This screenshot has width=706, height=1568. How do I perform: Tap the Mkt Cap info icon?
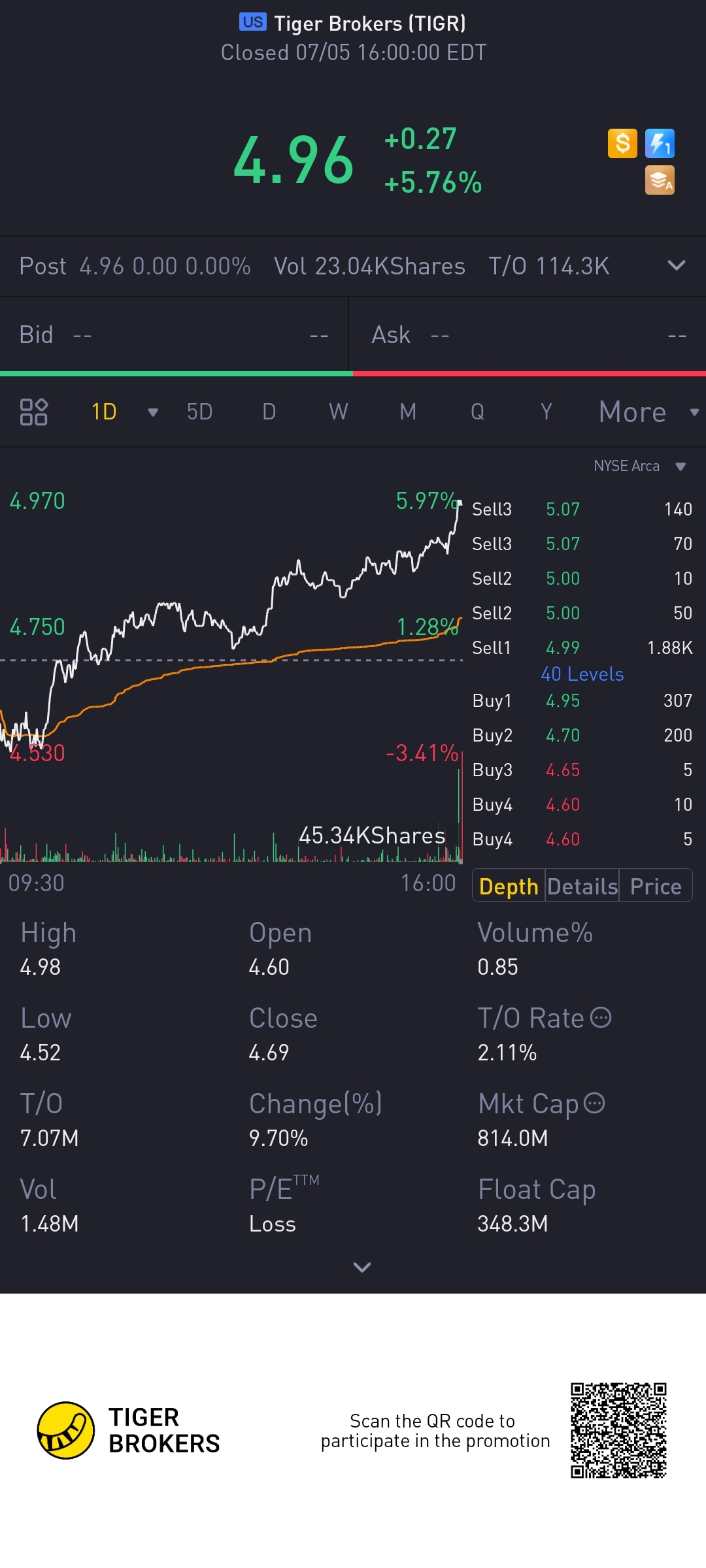594,1103
